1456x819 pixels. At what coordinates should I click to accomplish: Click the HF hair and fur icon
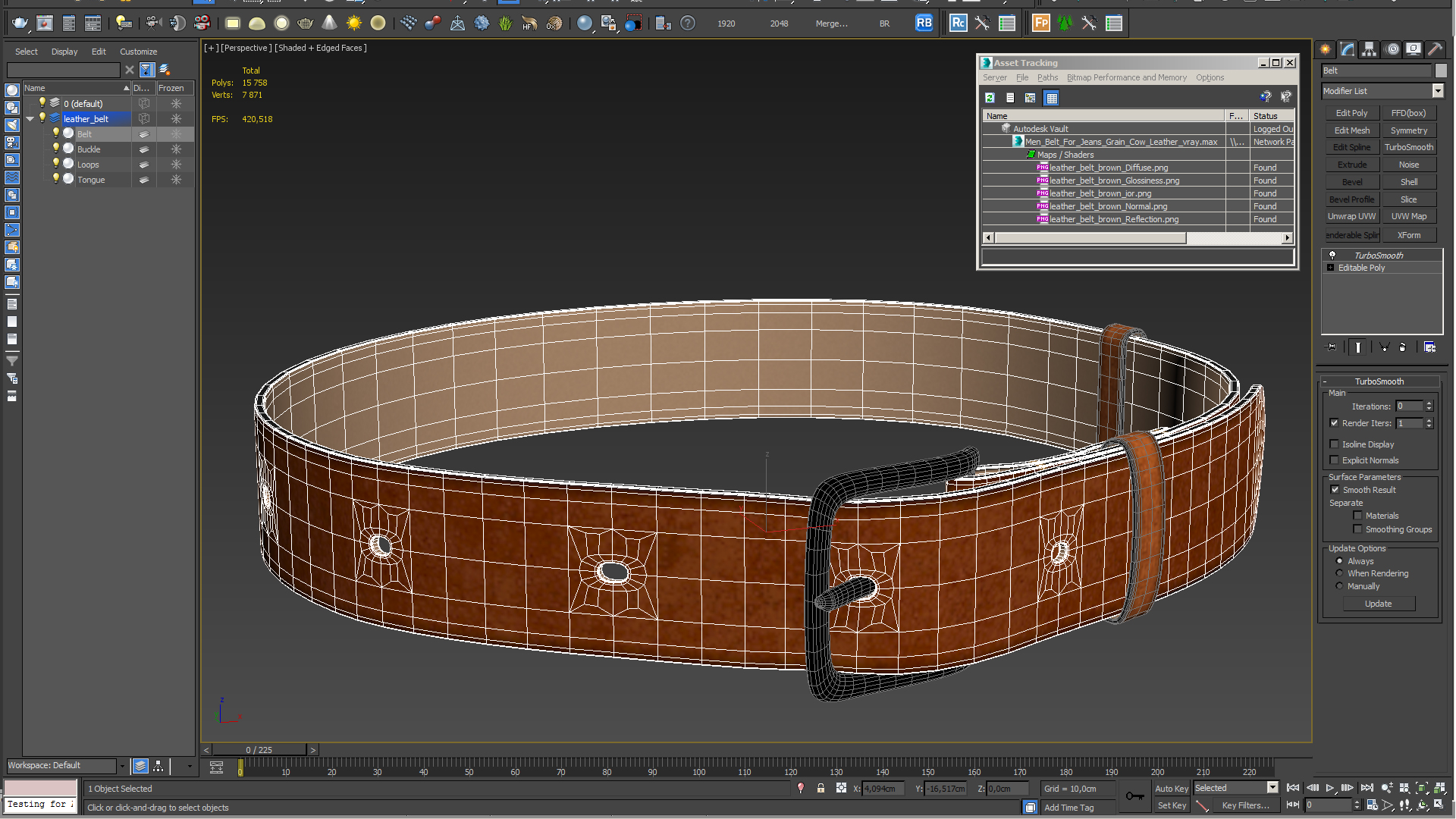[530, 24]
